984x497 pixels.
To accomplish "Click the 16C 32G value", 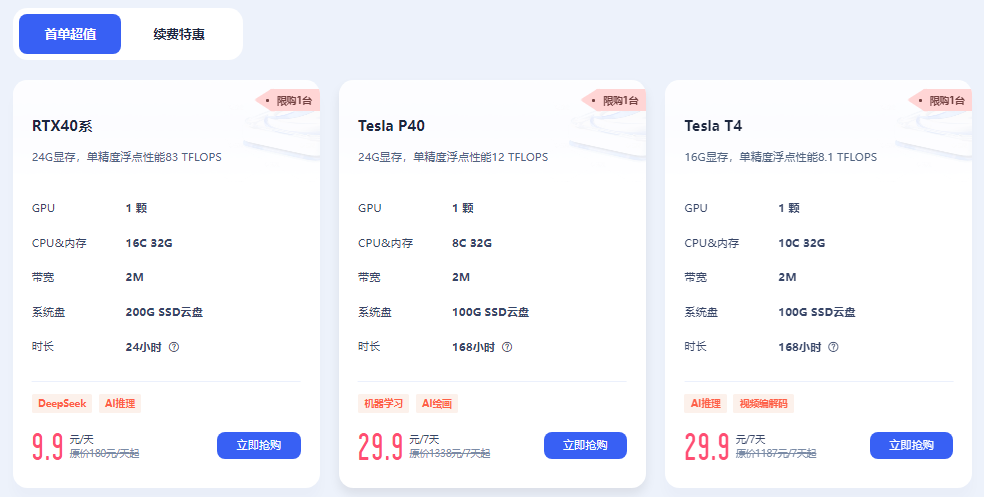I will tap(149, 243).
